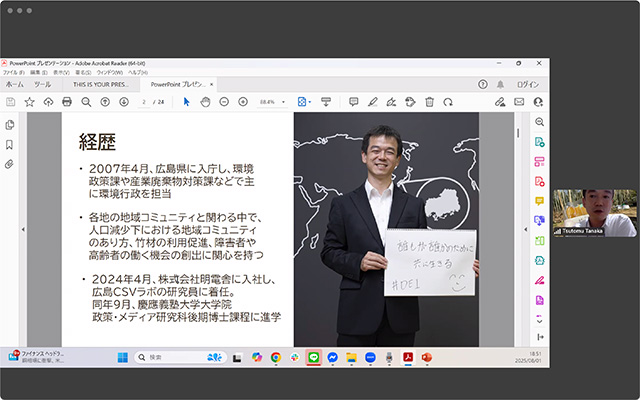This screenshot has height=400, width=640.
Task: Open the find text magnifier in toolbar
Action: 86,102
